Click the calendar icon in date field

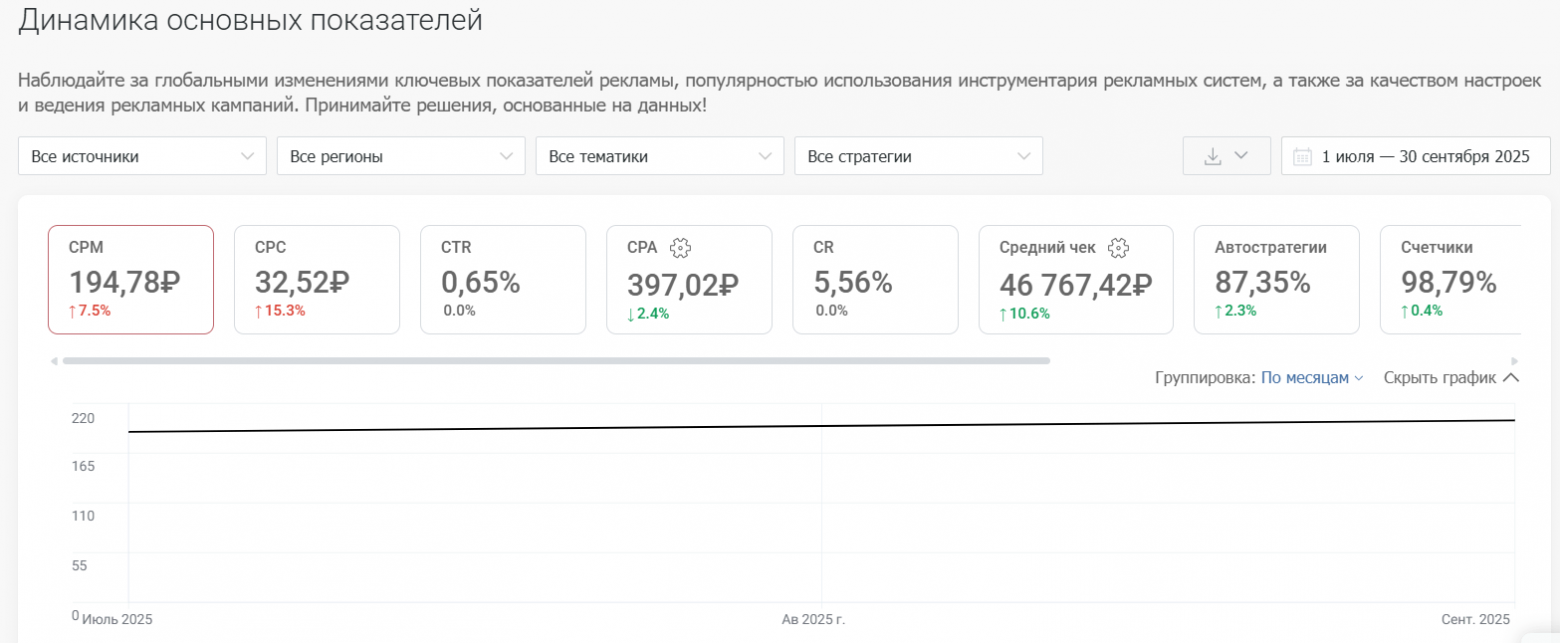1302,156
